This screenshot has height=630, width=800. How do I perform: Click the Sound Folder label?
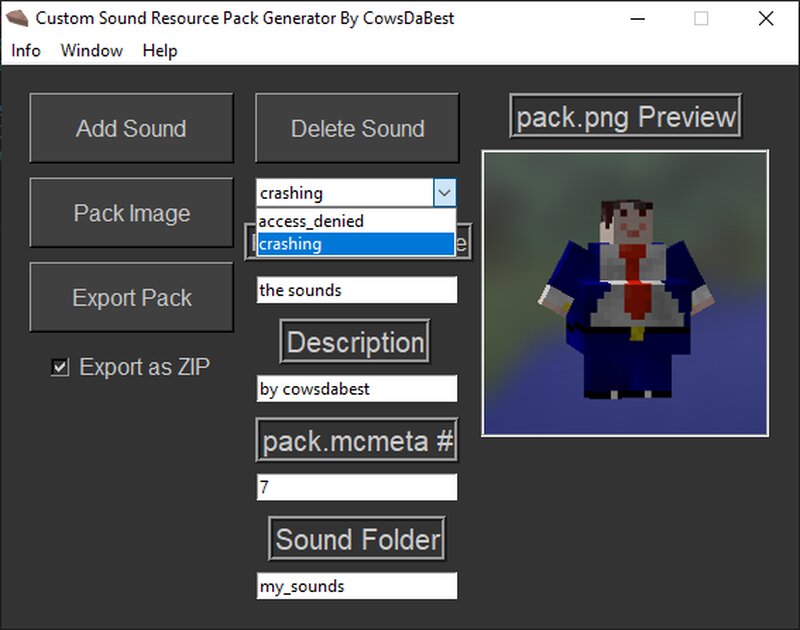click(357, 539)
